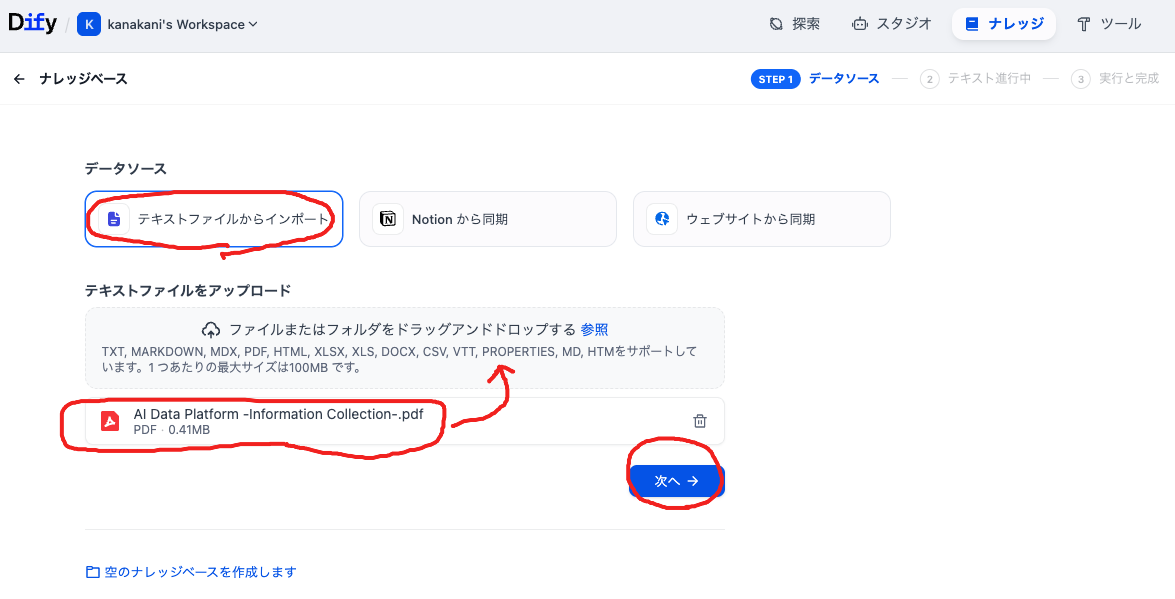Select テキストファイルからインポート data source
Screen dimensions: 1175x599
point(214,219)
